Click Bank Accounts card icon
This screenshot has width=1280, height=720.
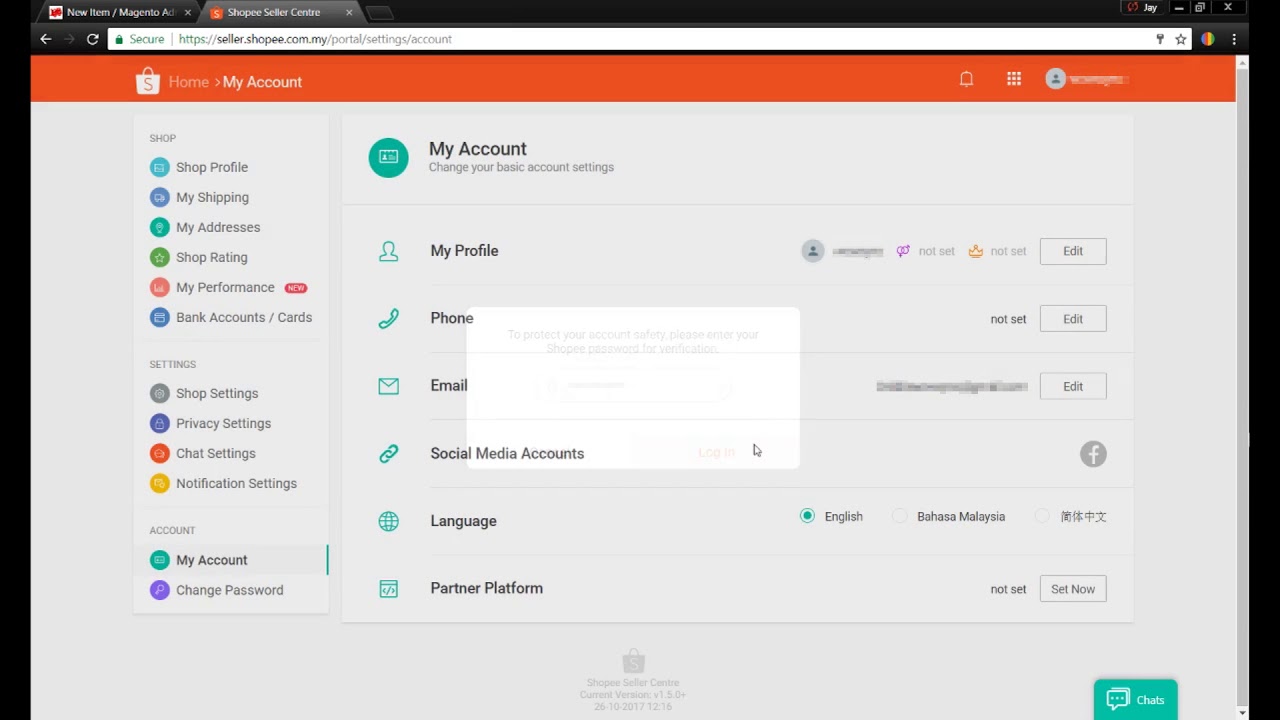pos(159,317)
